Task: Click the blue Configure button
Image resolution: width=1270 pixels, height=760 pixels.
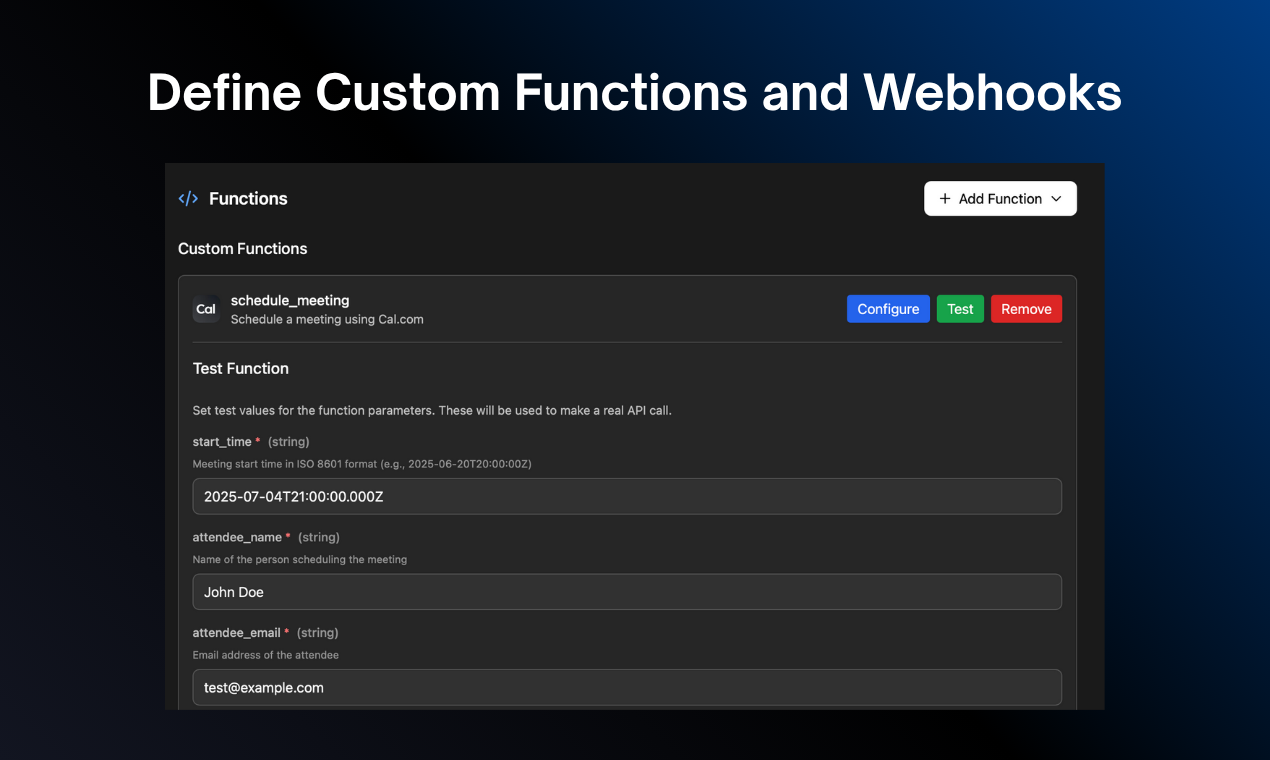Action: (x=888, y=309)
